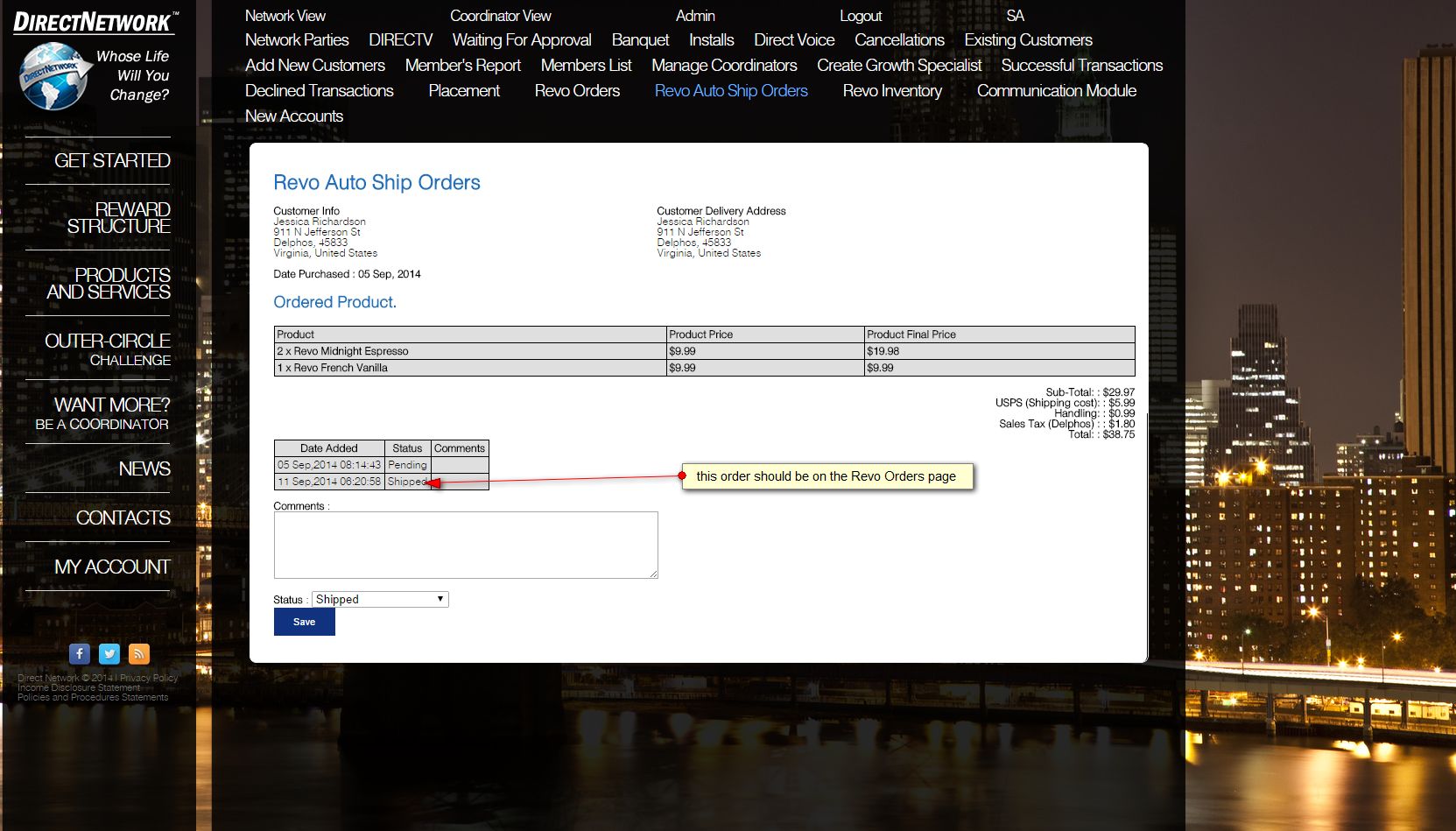Open Communication Module from navigation

click(x=1056, y=91)
